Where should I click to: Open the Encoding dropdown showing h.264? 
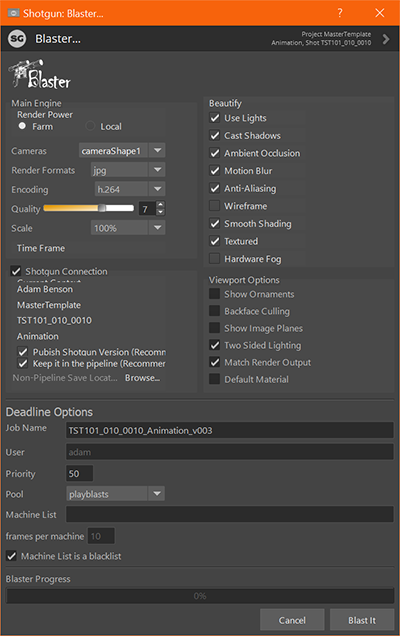130,189
